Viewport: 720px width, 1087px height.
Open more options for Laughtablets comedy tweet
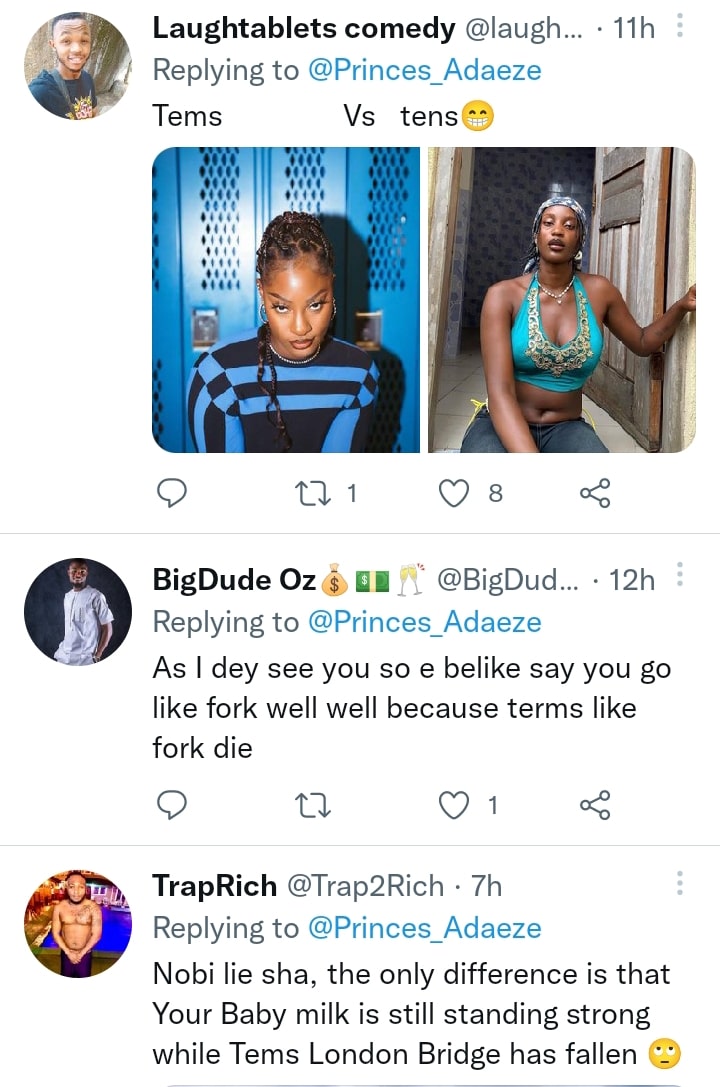tap(680, 27)
